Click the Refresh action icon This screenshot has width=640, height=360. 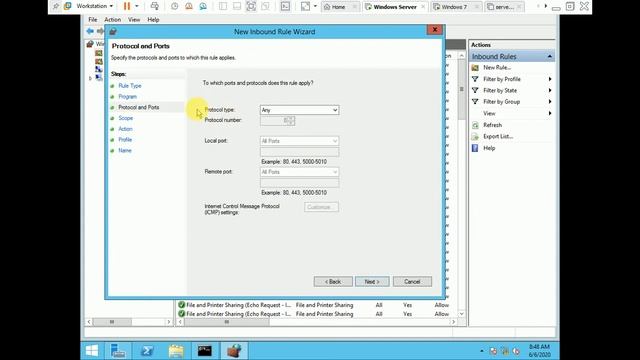click(x=475, y=125)
